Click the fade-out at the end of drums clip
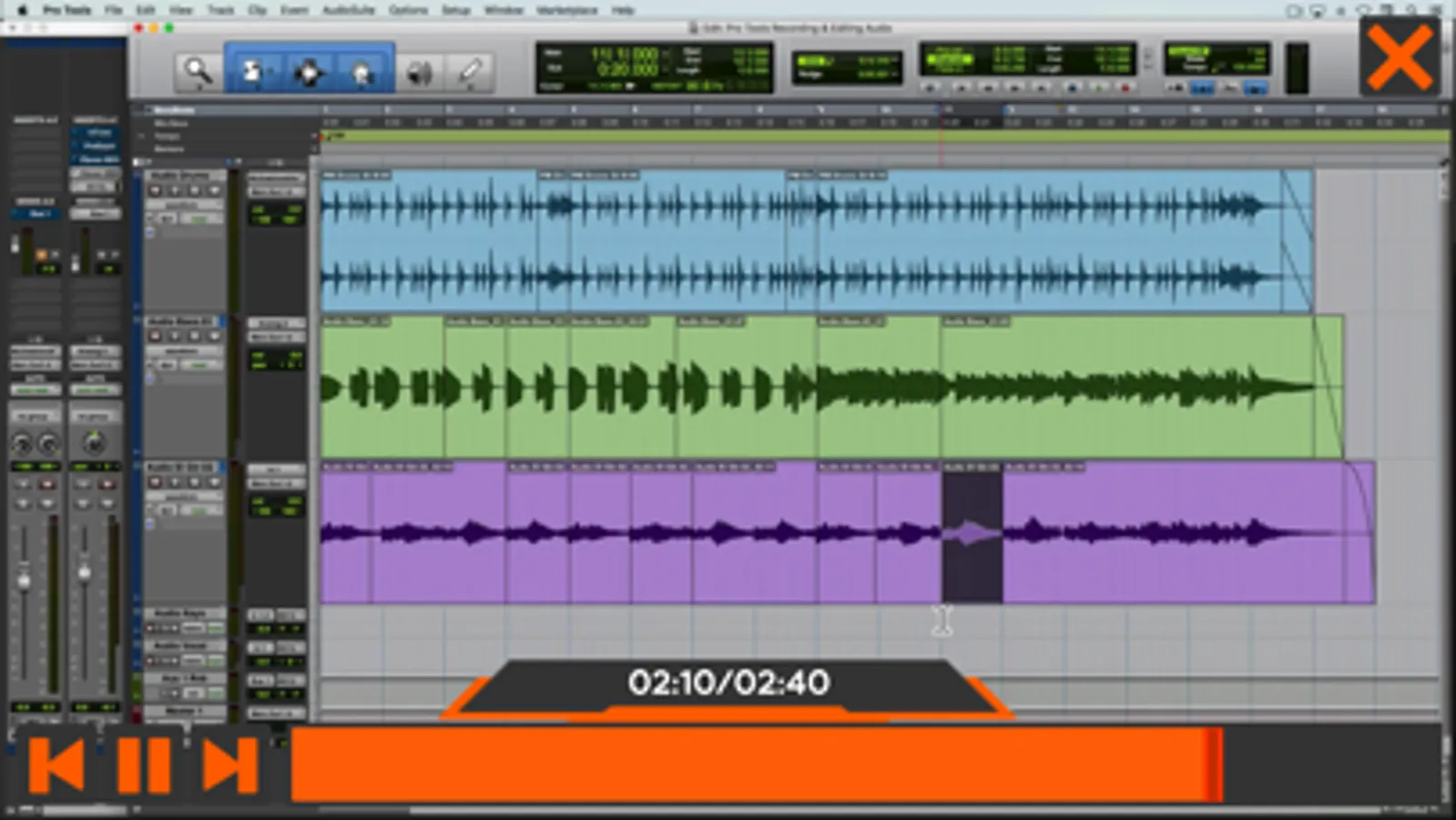Screen dimensions: 1456x820 tap(1297, 241)
